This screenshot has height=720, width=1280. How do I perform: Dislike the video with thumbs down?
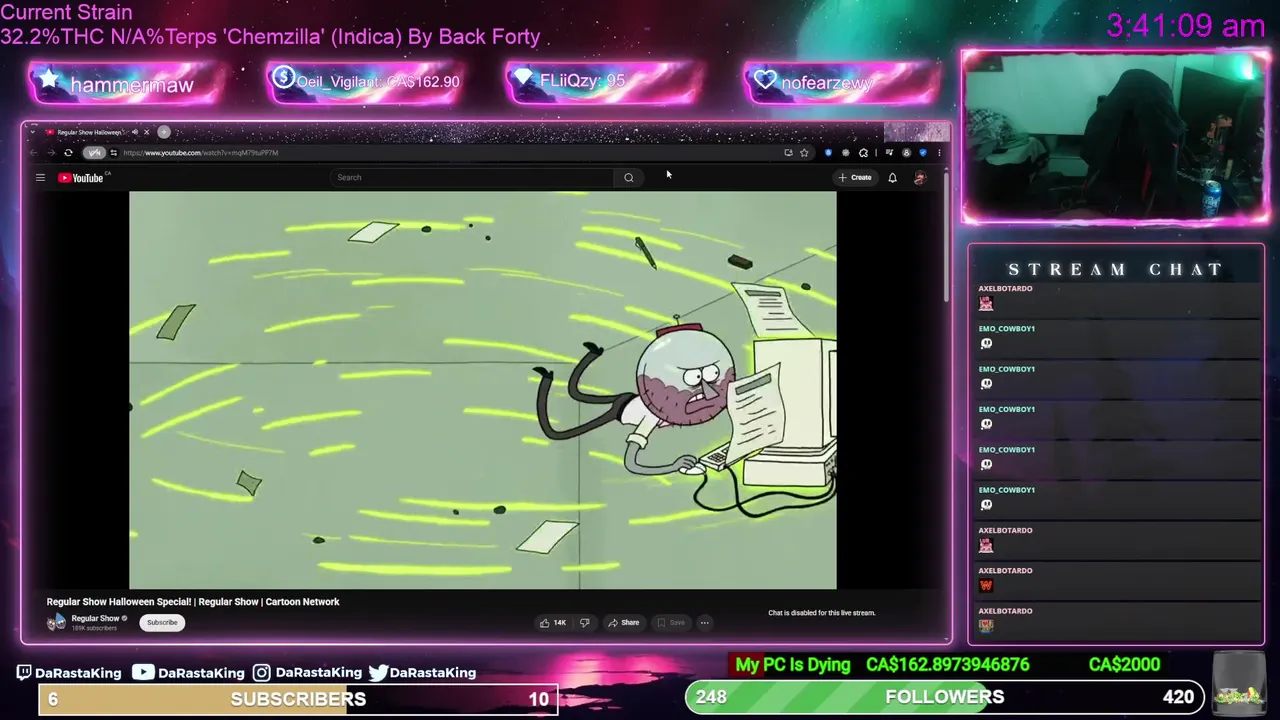585,623
